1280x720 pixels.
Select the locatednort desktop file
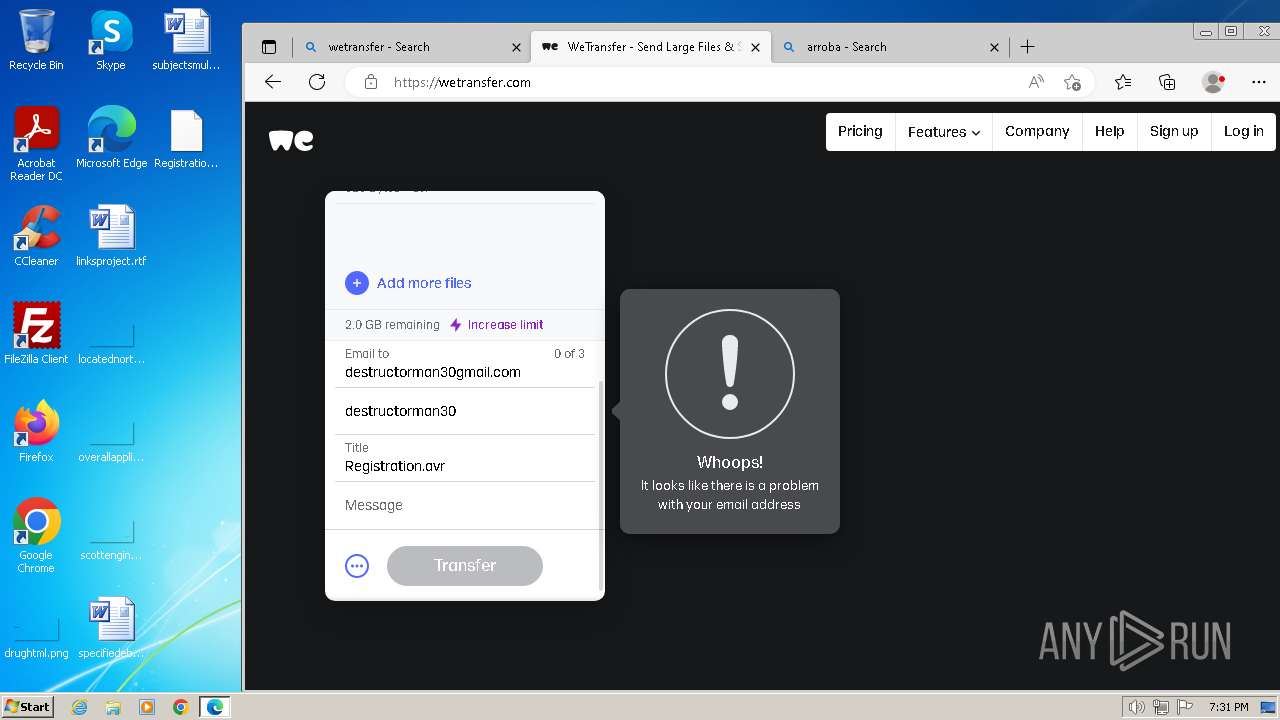click(111, 341)
